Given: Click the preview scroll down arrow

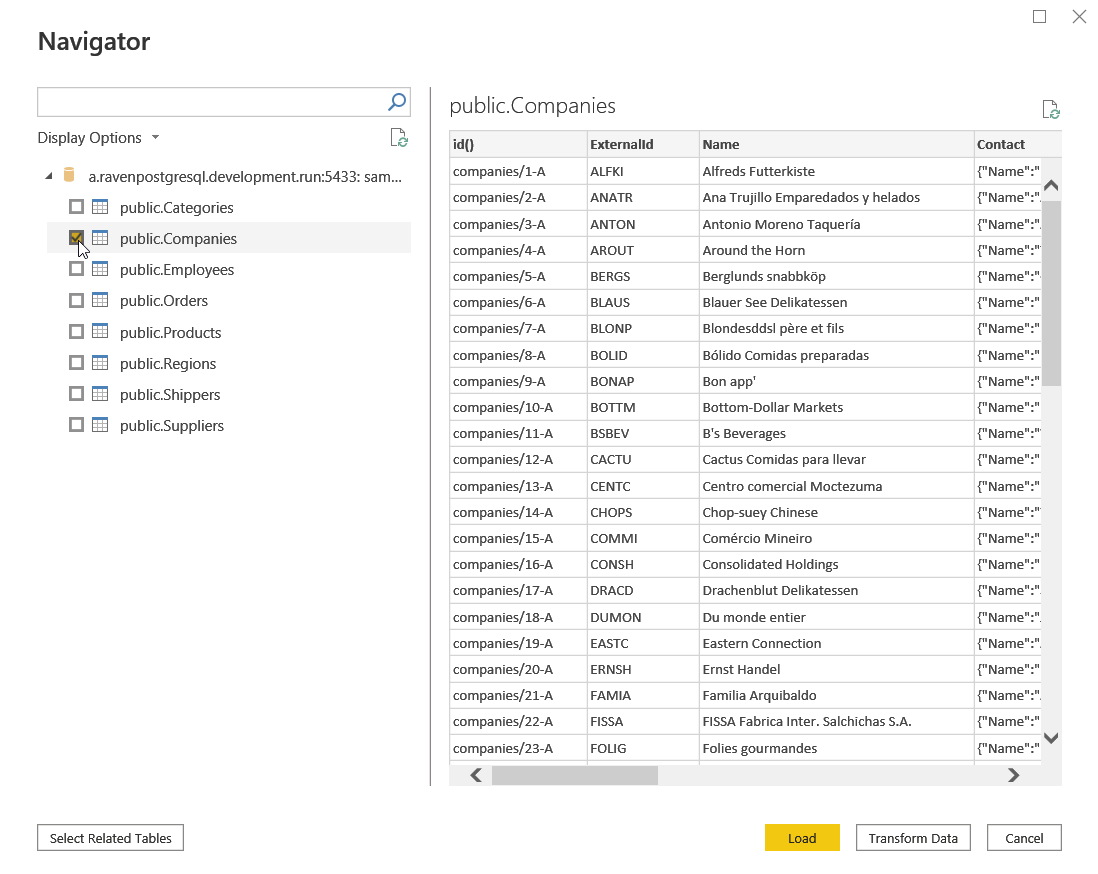Looking at the screenshot, I should [1050, 737].
